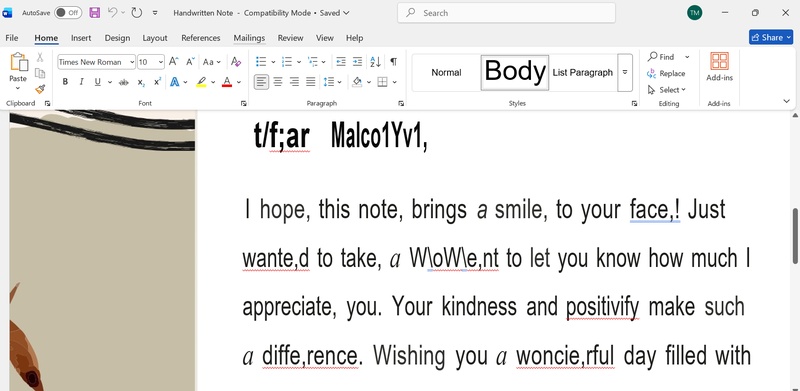Screen dimensions: 800x391
Task: Open Paragraph dialog box launcher
Action: pyautogui.click(x=401, y=104)
